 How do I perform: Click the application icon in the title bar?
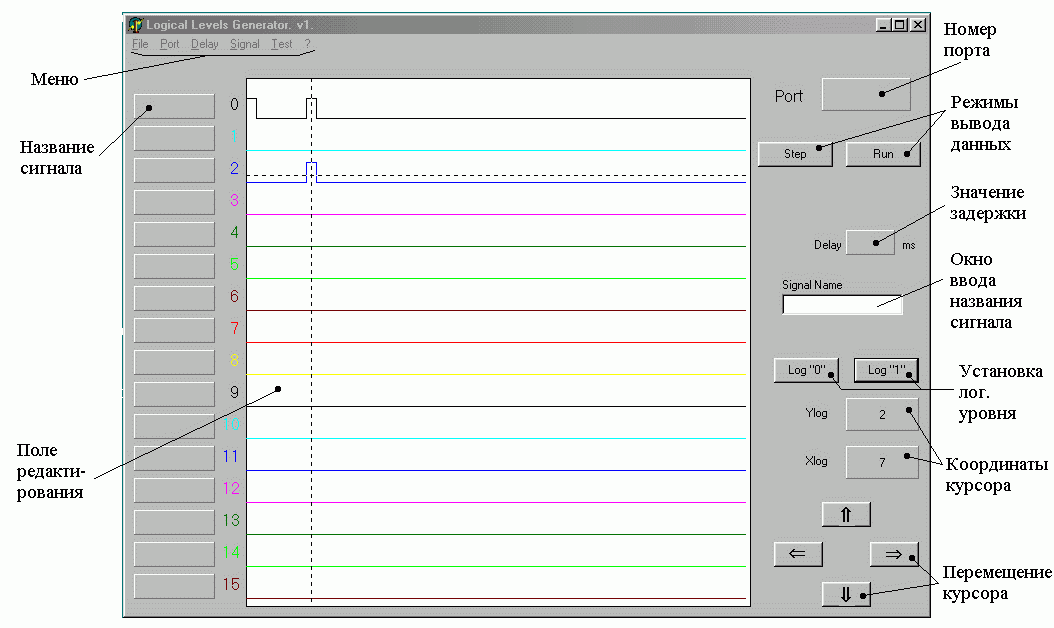point(136,25)
